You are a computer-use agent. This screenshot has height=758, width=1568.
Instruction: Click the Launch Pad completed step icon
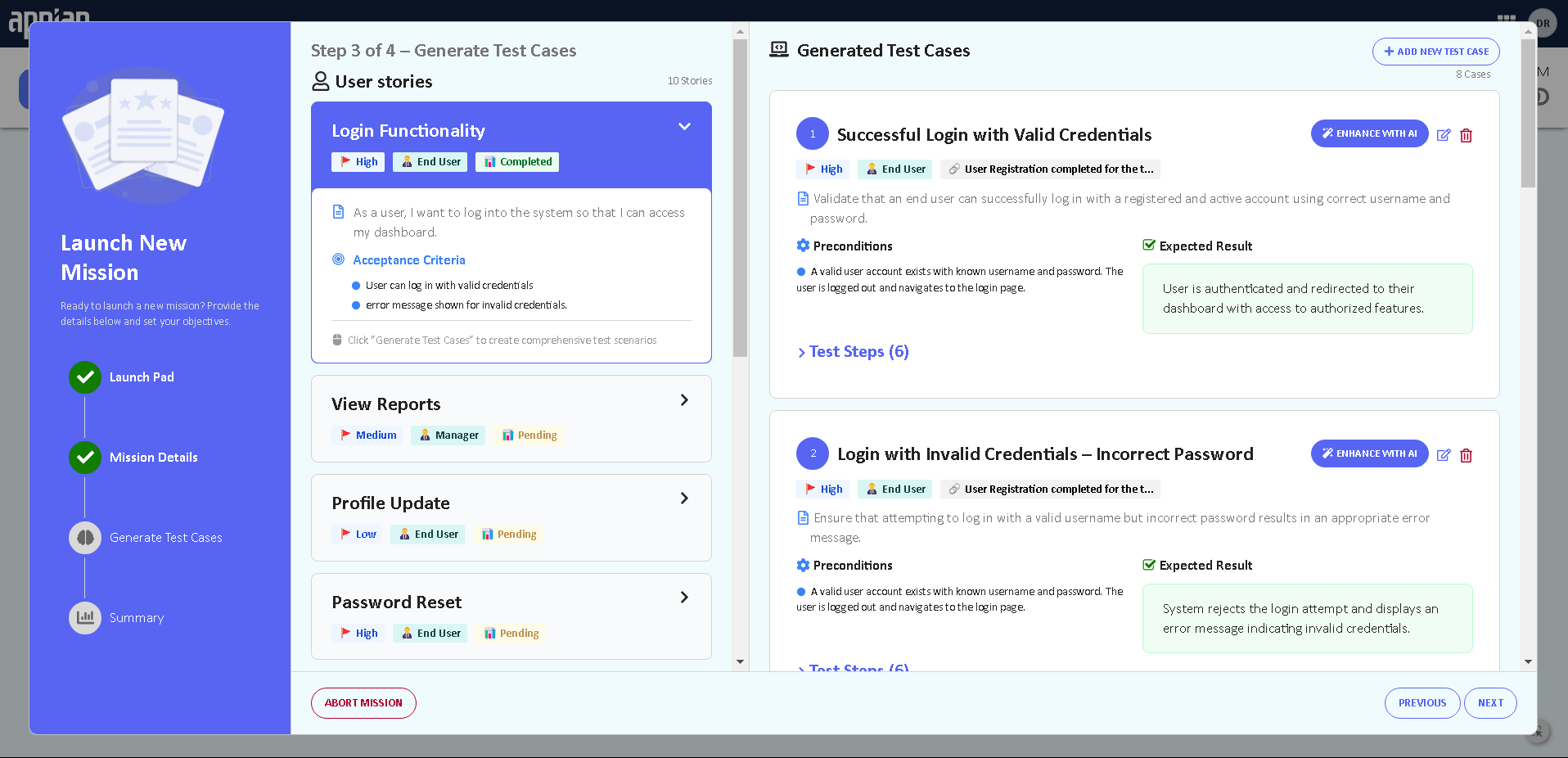[85, 377]
